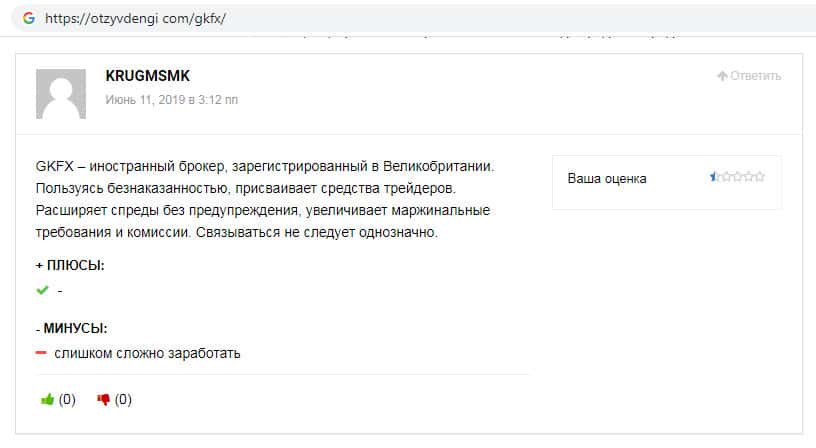816x448 pixels.
Task: Click the reply arrow icon beside Ответить
Action: coord(722,76)
